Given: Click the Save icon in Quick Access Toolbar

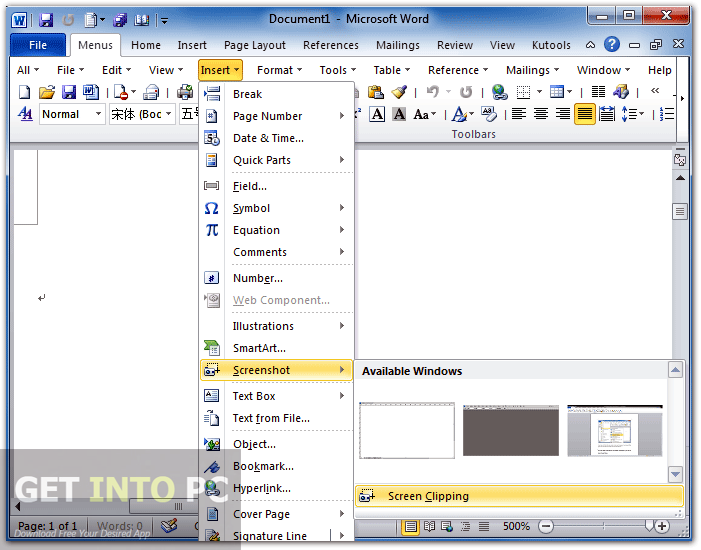Looking at the screenshot, I should [x=46, y=20].
